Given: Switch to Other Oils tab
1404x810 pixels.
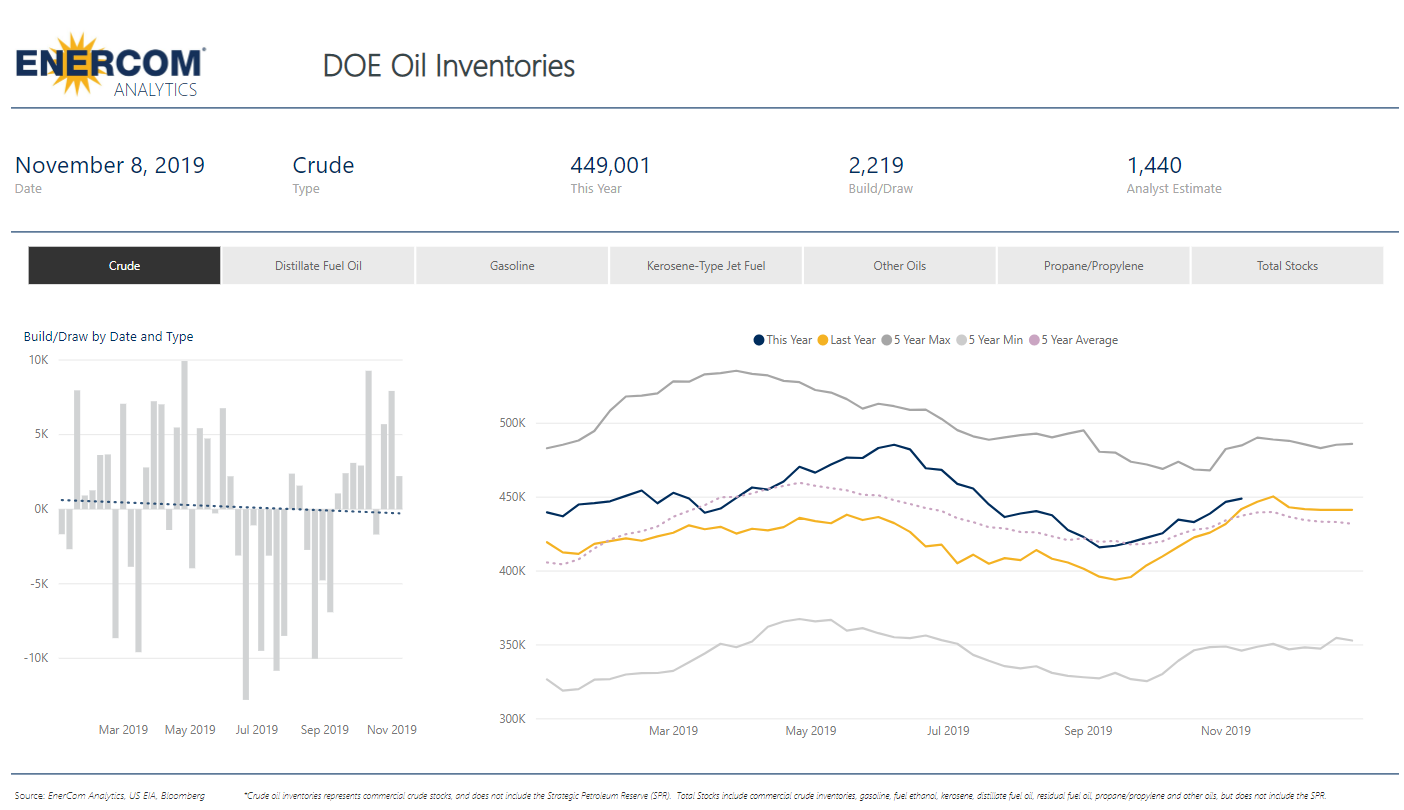Looking at the screenshot, I should pos(900,266).
